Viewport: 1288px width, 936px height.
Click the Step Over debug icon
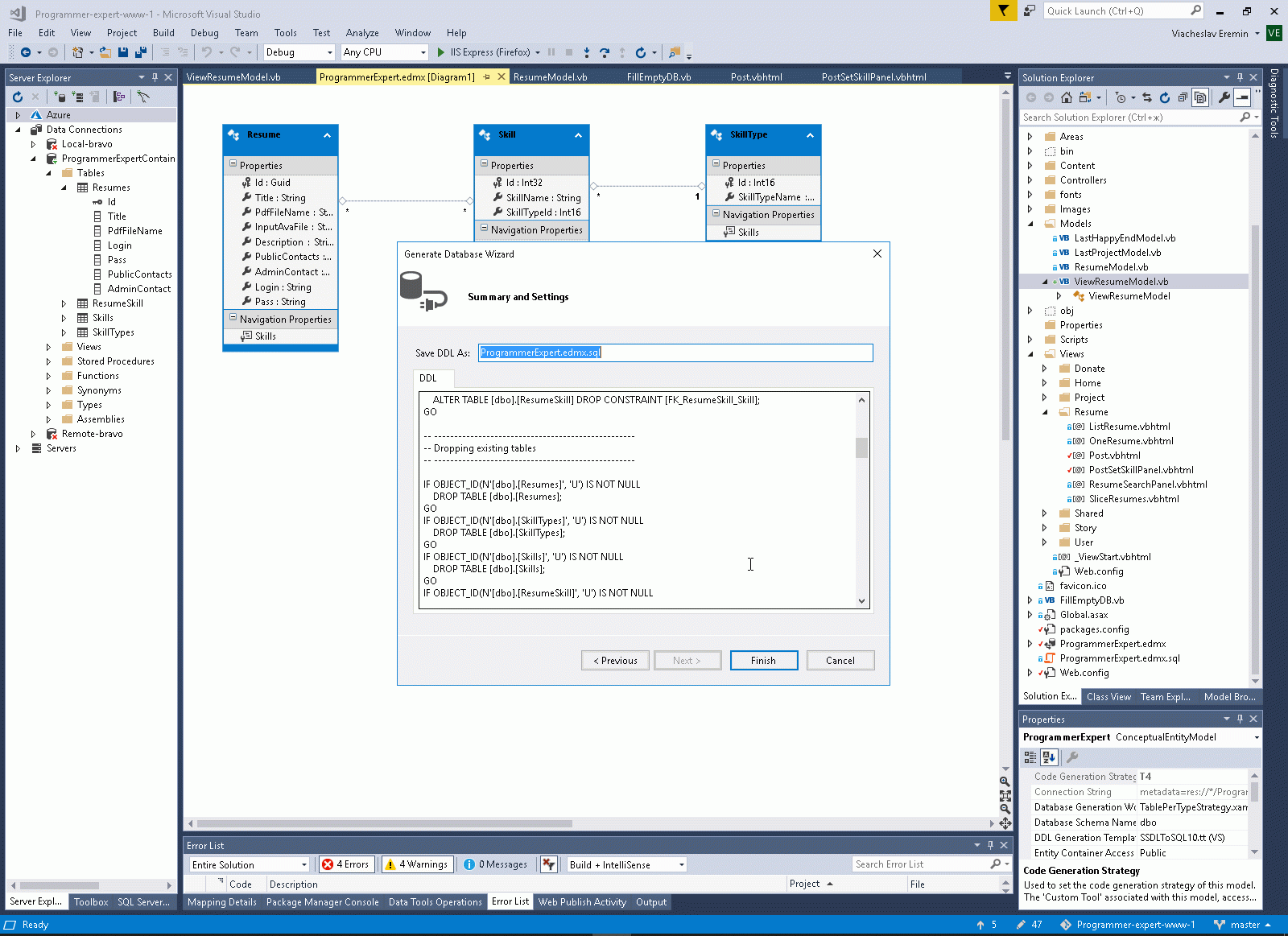(605, 52)
